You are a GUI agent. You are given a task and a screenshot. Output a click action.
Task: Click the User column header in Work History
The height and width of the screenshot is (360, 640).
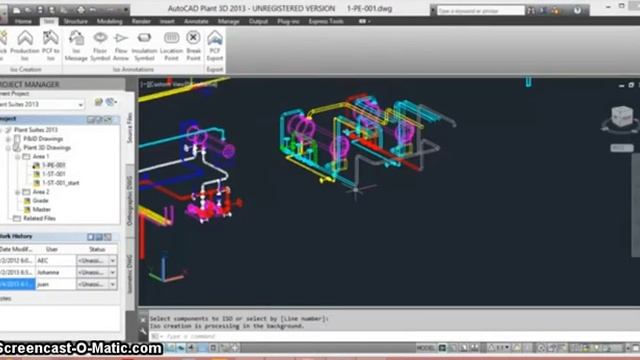click(x=52, y=249)
